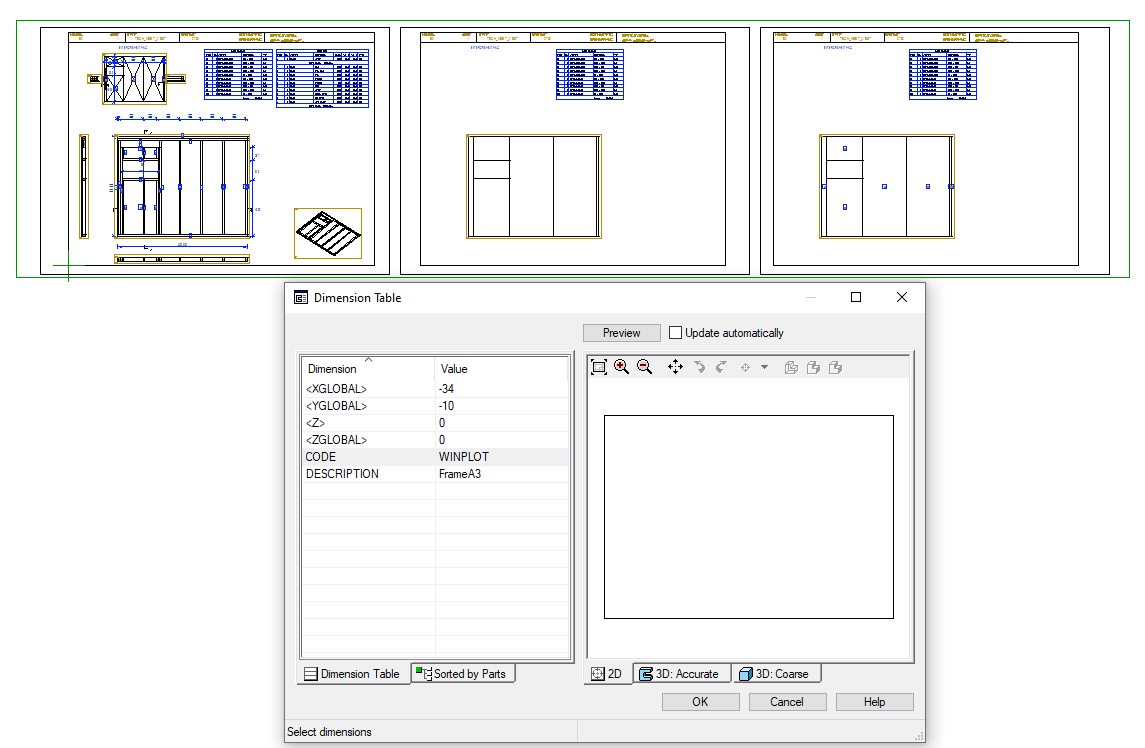Select the XGLOBAL value cell showing -34

tap(500, 389)
